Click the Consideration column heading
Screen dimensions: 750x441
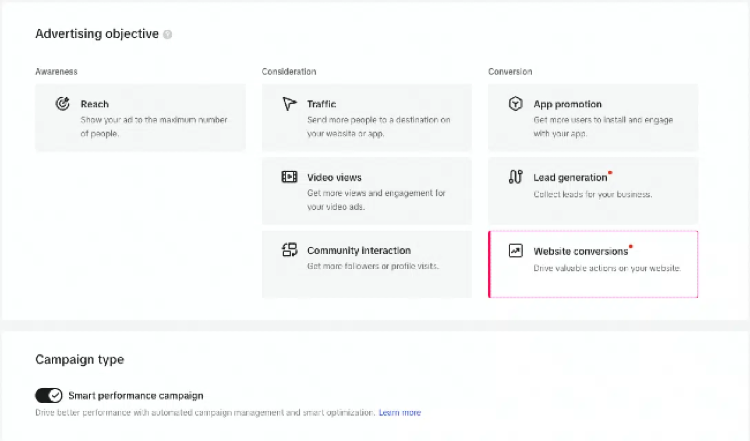tap(289, 72)
